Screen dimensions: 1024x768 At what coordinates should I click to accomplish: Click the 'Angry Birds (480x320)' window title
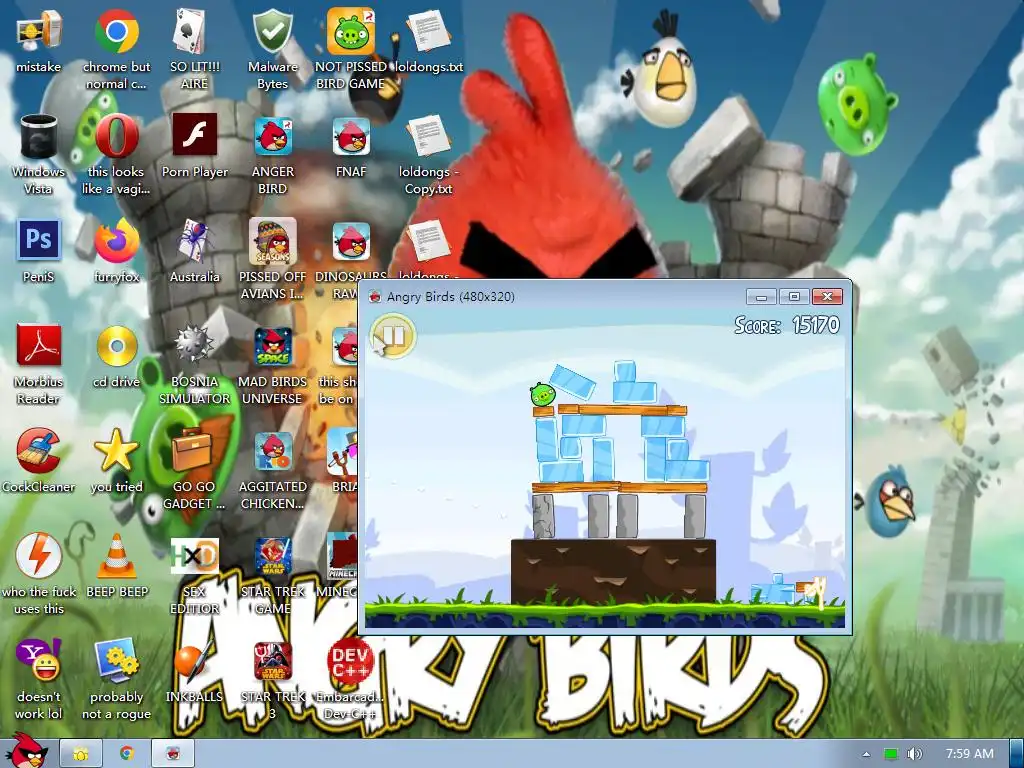tap(451, 296)
